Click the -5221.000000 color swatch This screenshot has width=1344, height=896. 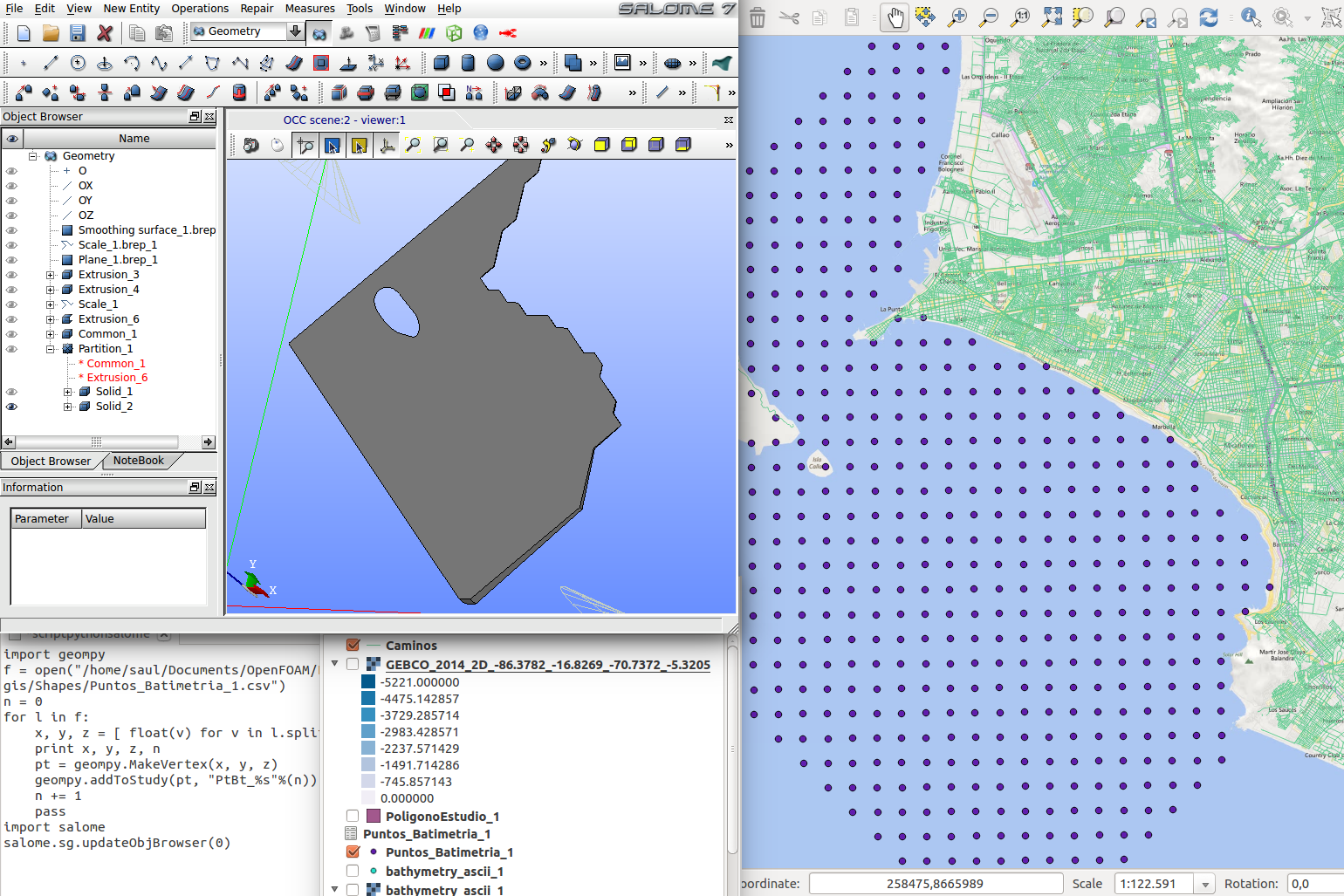(x=368, y=682)
